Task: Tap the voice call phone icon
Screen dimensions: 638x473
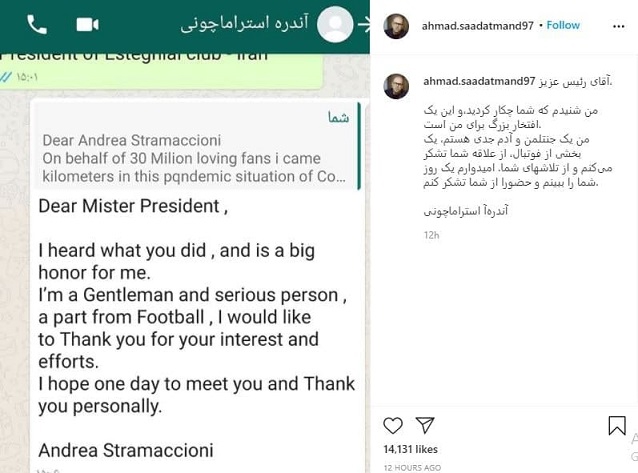Action: tap(37, 25)
